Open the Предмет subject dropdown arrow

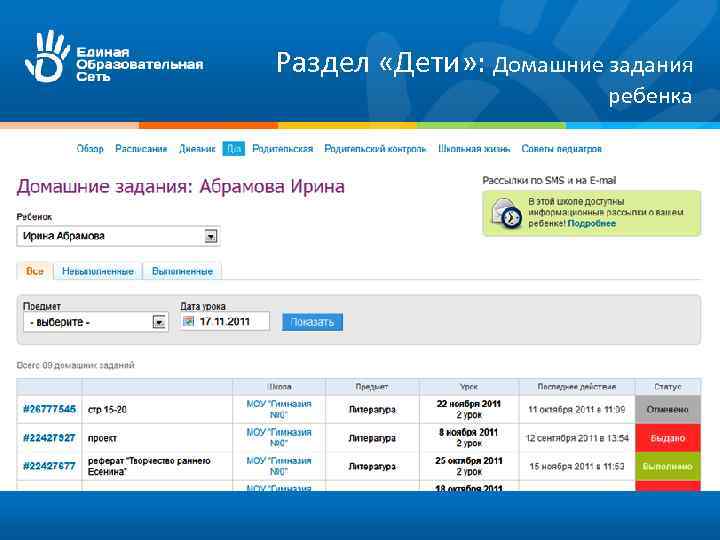pos(158,322)
